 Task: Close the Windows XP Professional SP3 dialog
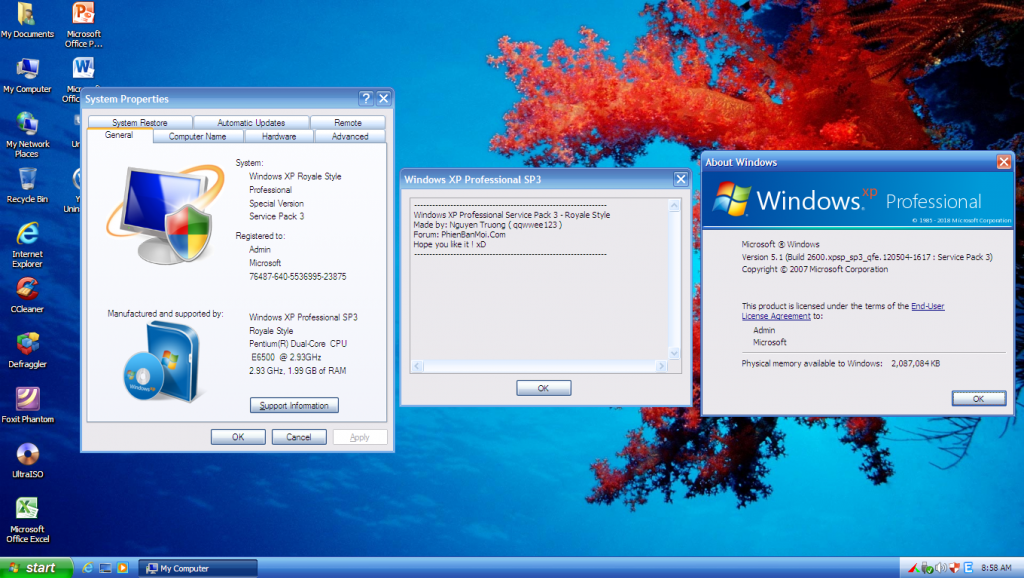(x=681, y=179)
